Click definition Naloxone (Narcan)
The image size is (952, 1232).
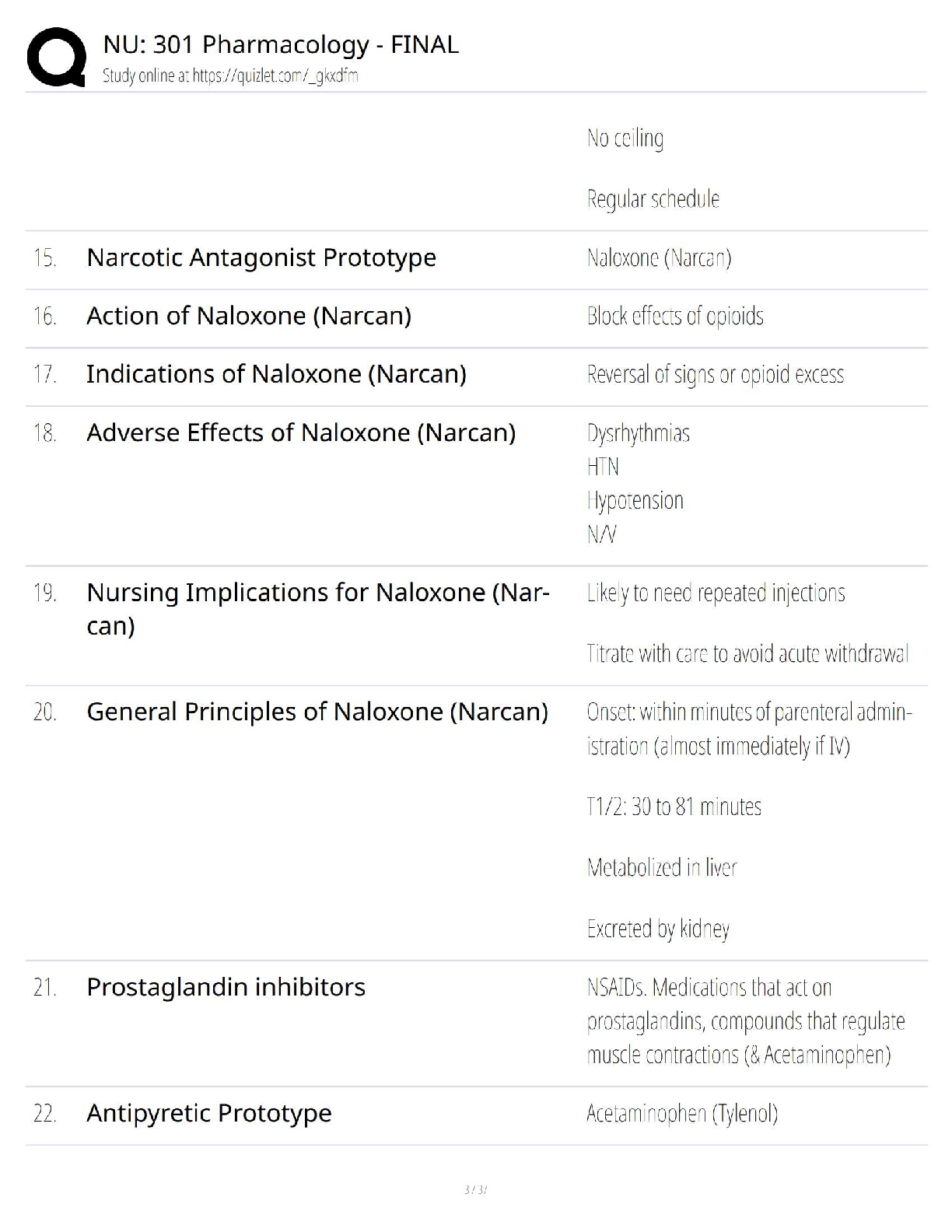pyautogui.click(x=659, y=257)
